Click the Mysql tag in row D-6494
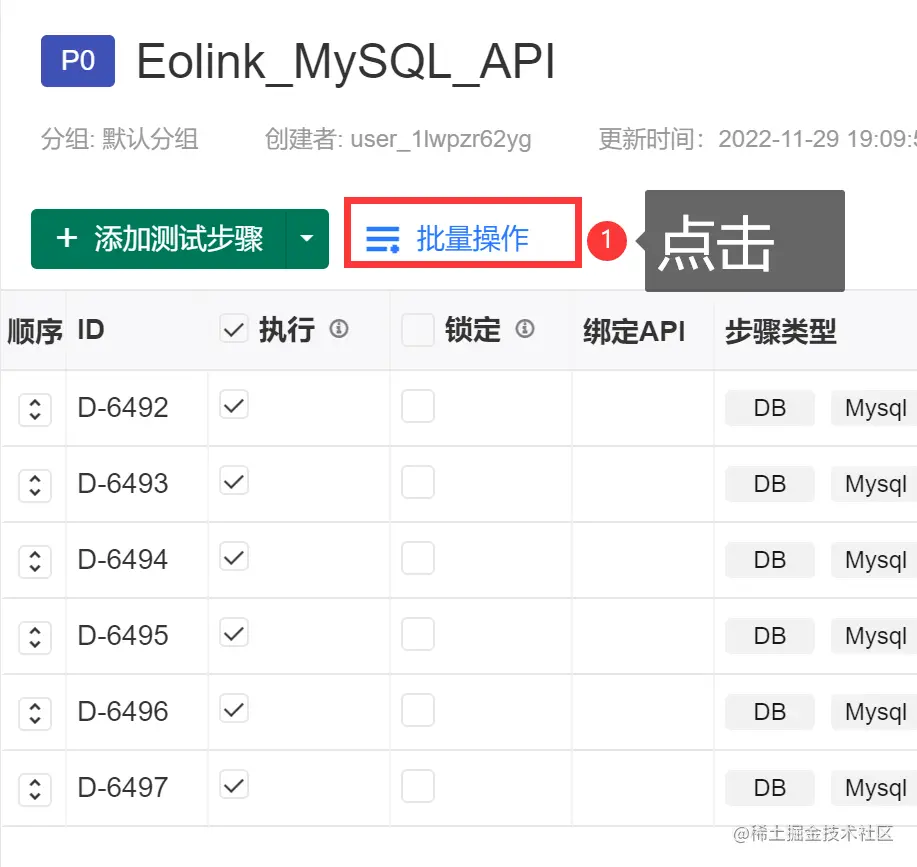917x867 pixels. [x=874, y=560]
